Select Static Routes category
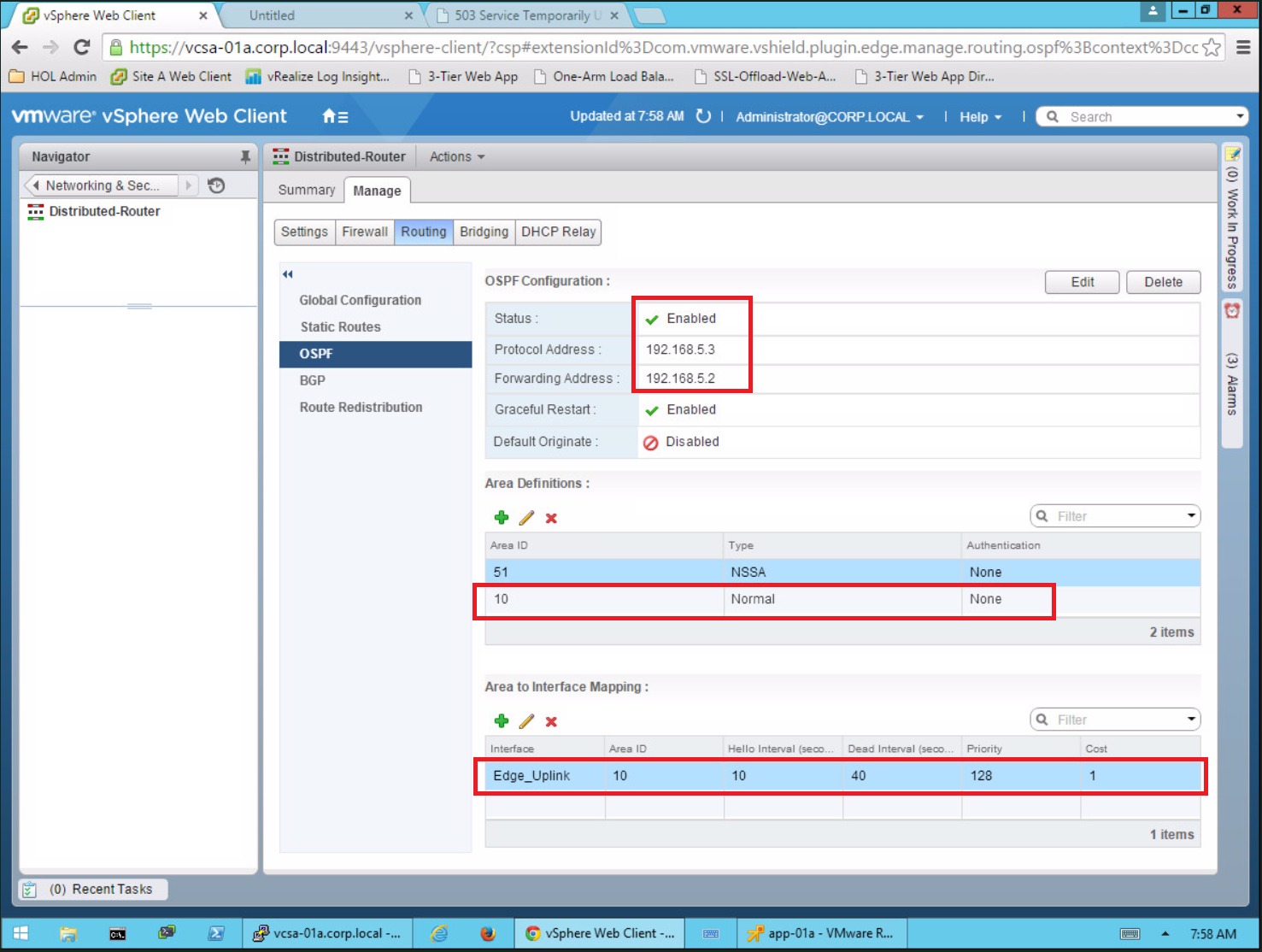This screenshot has width=1262, height=952. tap(340, 326)
